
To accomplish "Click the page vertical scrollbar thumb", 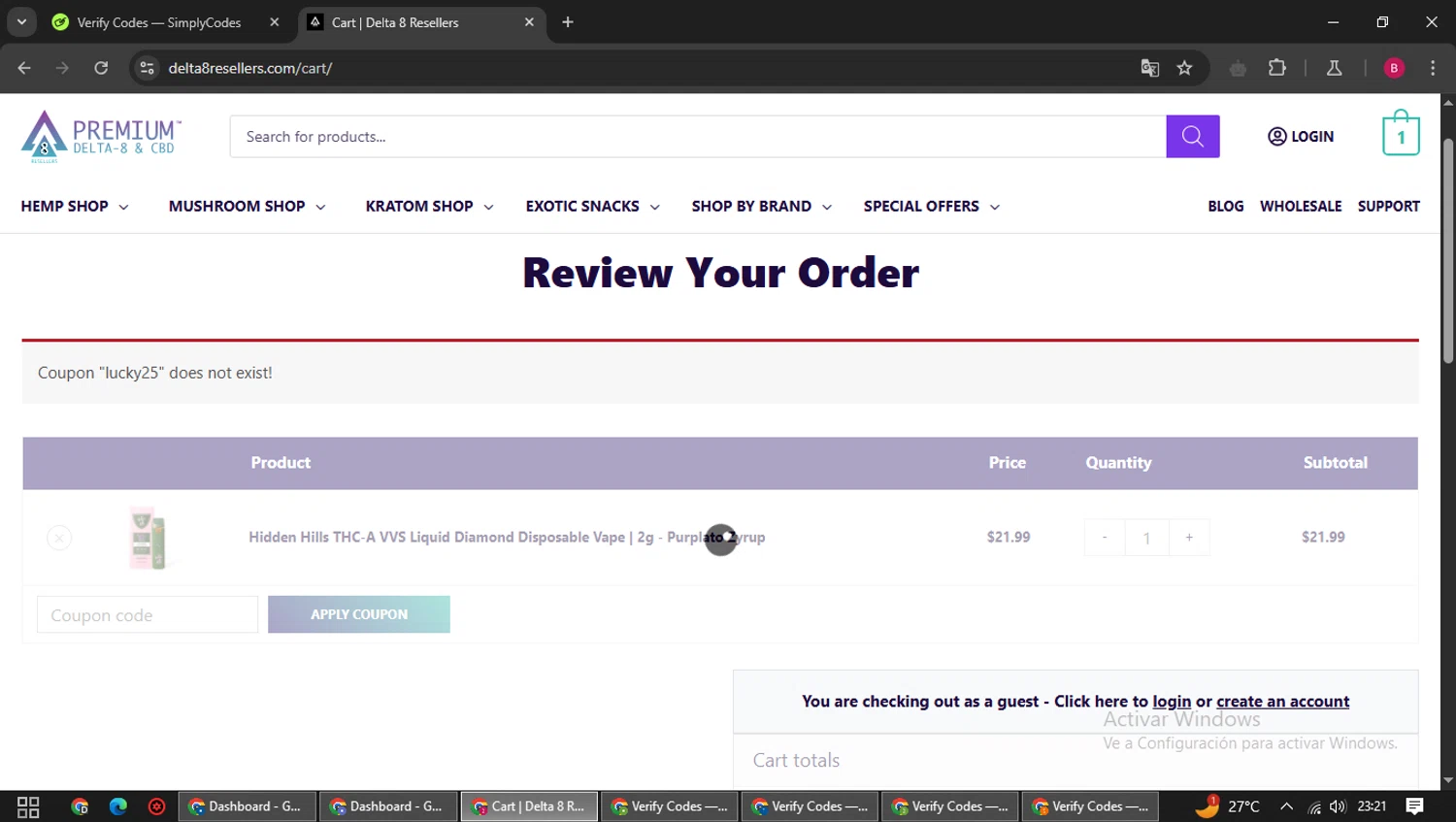I will point(1448,252).
